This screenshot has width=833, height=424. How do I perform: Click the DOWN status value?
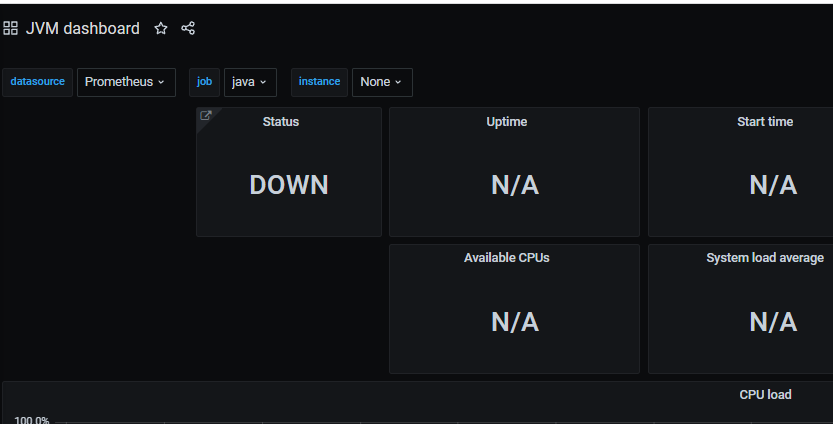click(x=289, y=185)
